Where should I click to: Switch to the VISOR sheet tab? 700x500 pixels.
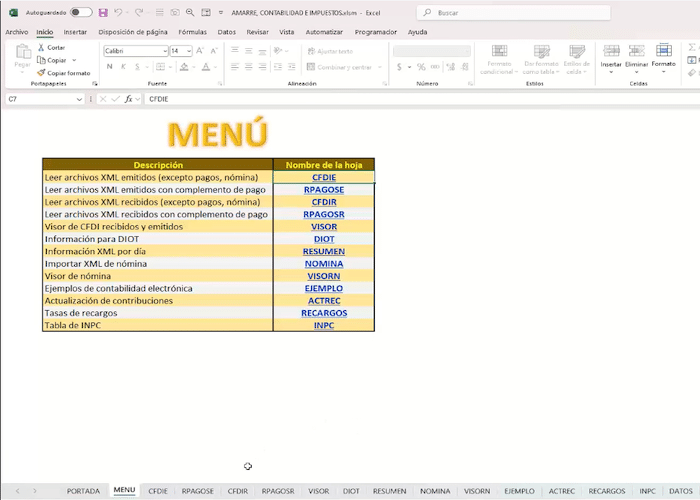(319, 491)
